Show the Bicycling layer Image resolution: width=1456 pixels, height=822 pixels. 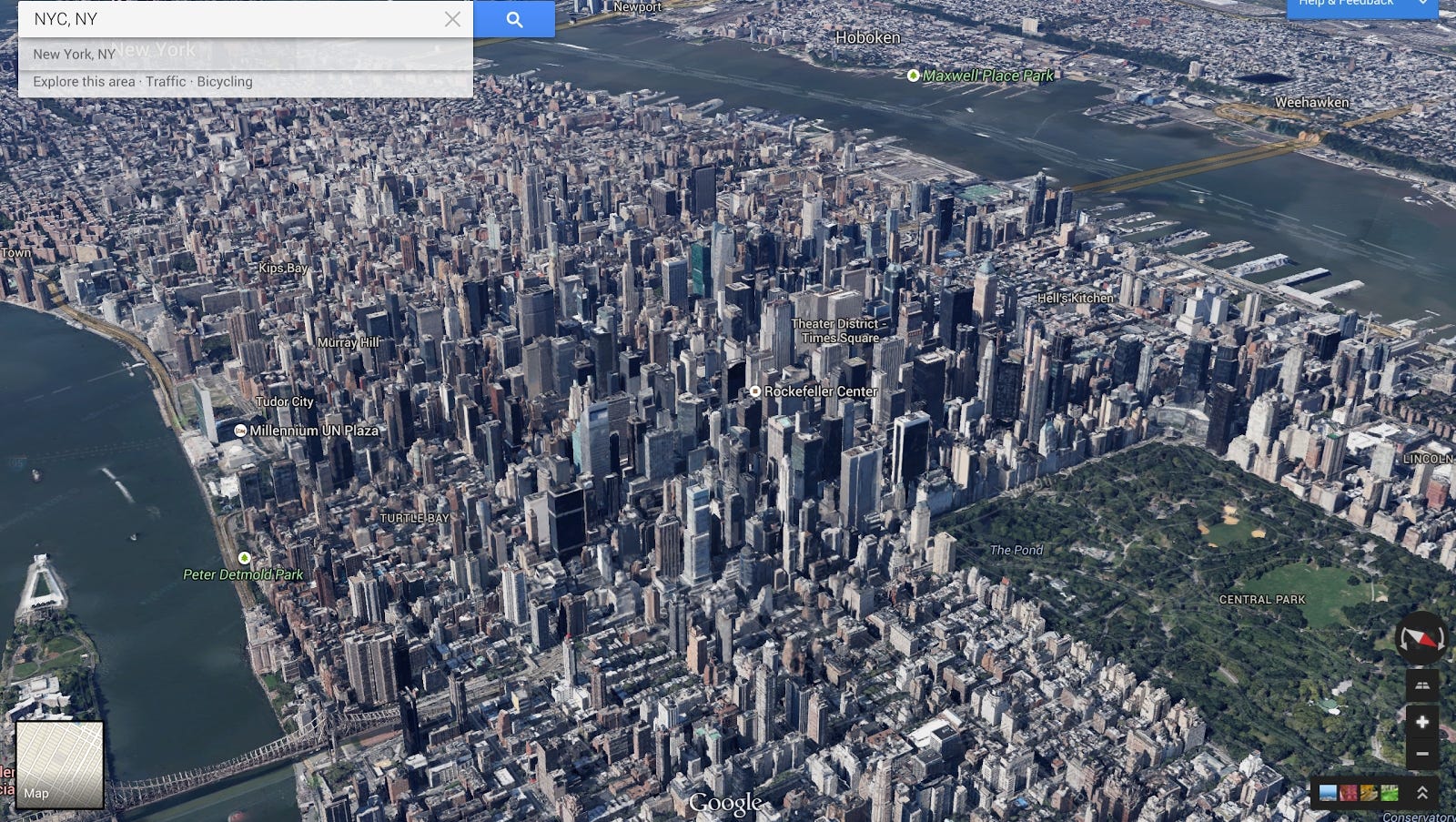(x=225, y=82)
